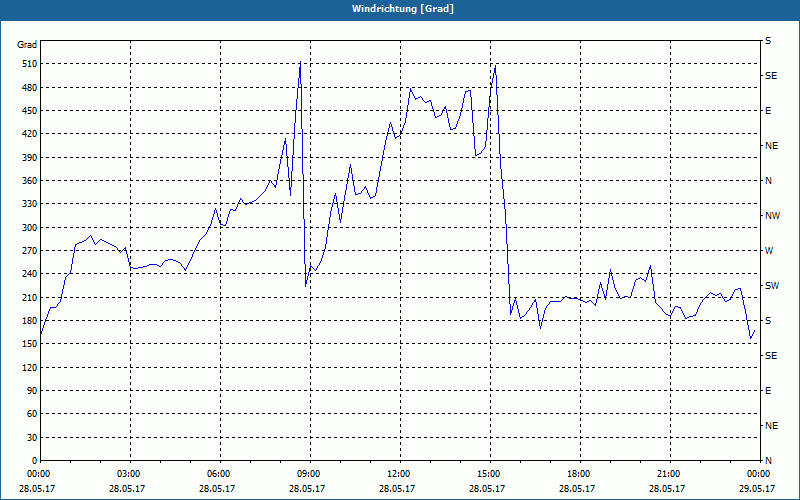Viewport: 800px width, 500px height.
Task: Click the S compass label beside 180 gridline
Action: click(768, 321)
